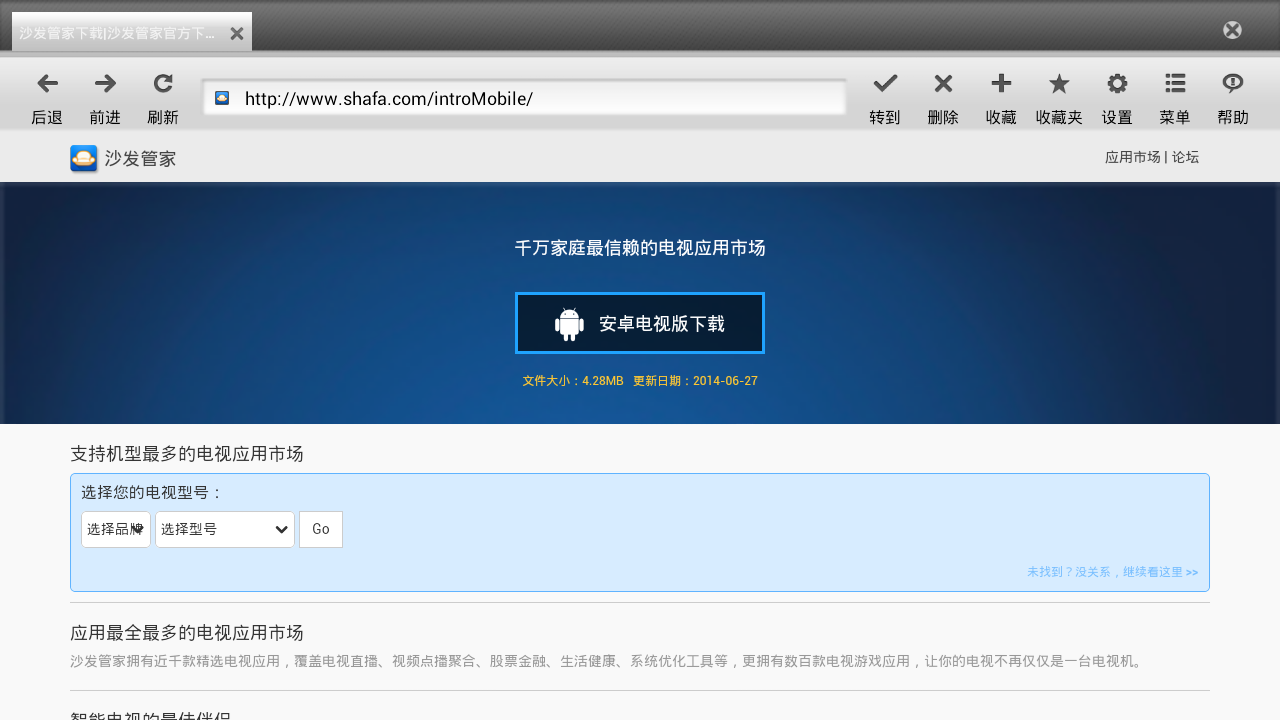The width and height of the screenshot is (1280, 720).
Task: Click the browser close circle icon
Action: coord(1233,30)
